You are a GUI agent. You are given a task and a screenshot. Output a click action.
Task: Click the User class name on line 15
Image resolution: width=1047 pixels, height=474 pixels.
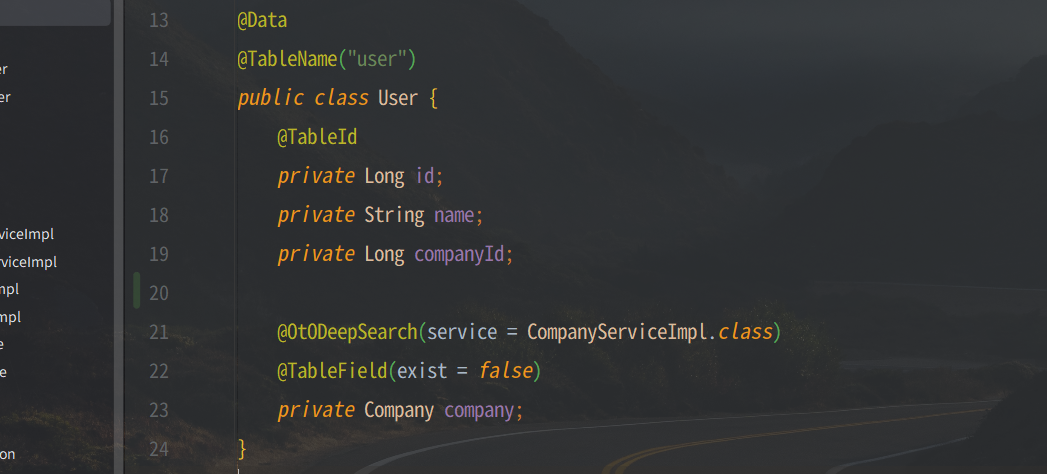[x=398, y=99]
